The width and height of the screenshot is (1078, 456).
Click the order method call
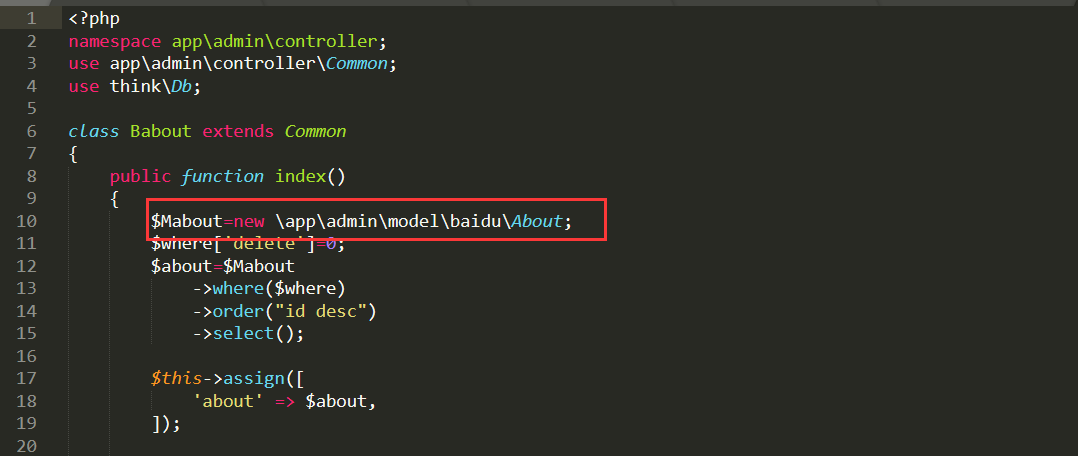coord(239,311)
